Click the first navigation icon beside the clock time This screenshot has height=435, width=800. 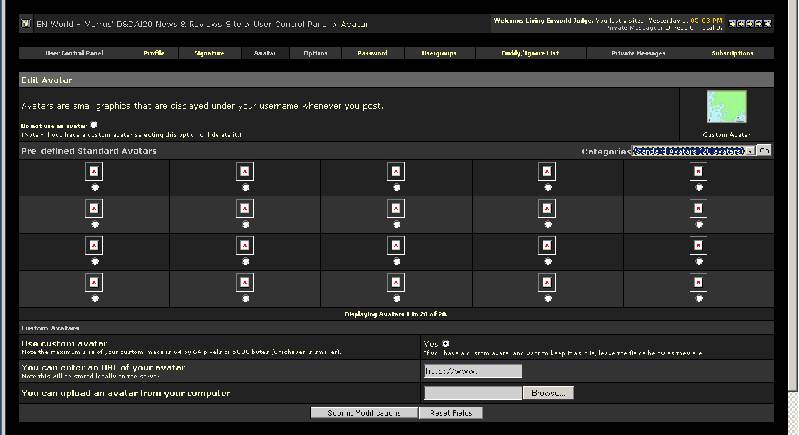coord(732,23)
